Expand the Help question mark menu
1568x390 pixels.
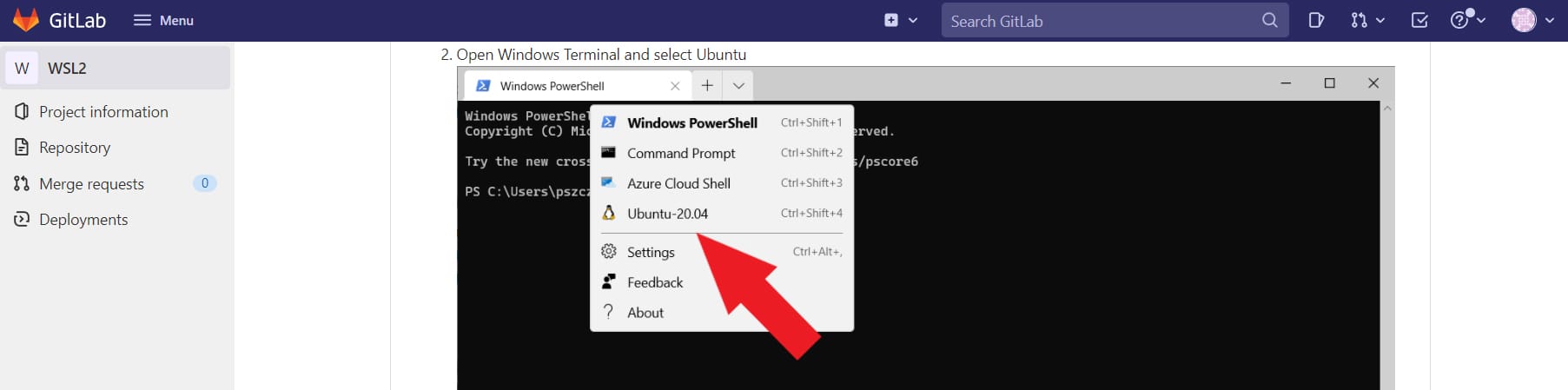(x=1467, y=20)
